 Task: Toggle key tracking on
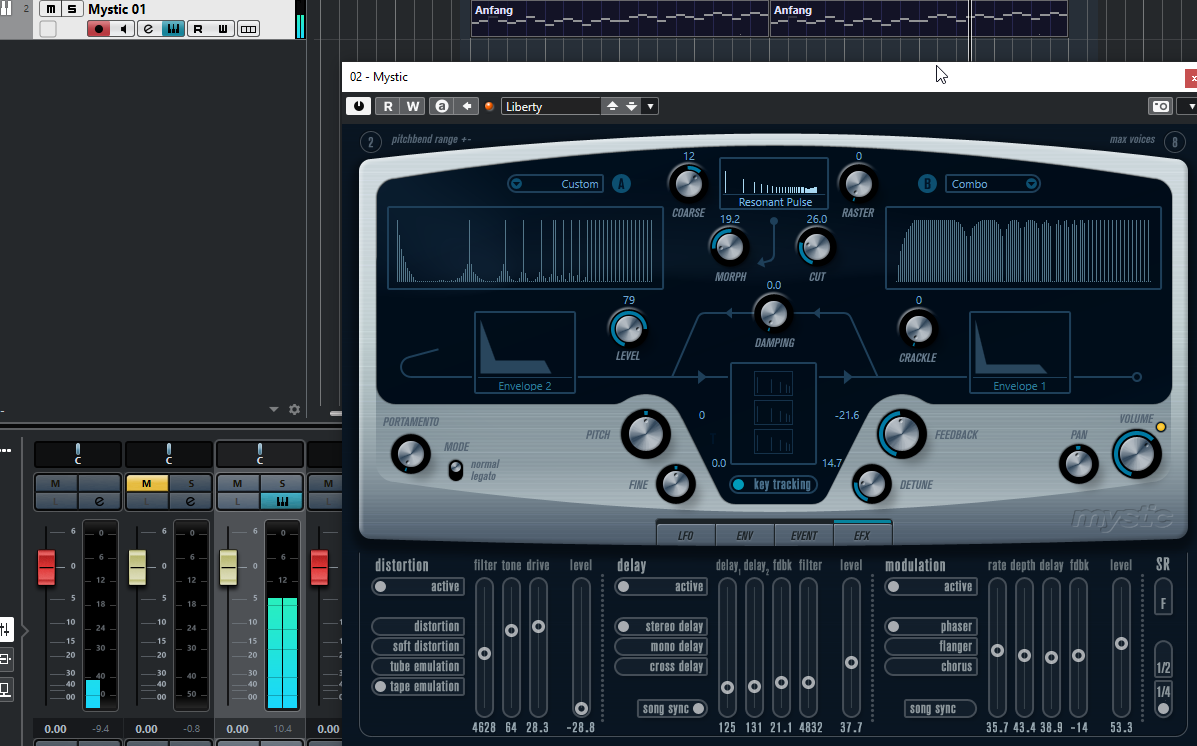tap(771, 485)
